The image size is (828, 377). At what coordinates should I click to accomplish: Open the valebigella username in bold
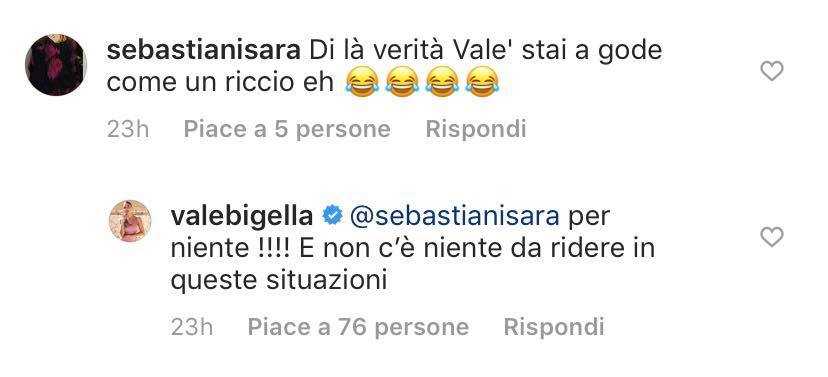click(241, 217)
